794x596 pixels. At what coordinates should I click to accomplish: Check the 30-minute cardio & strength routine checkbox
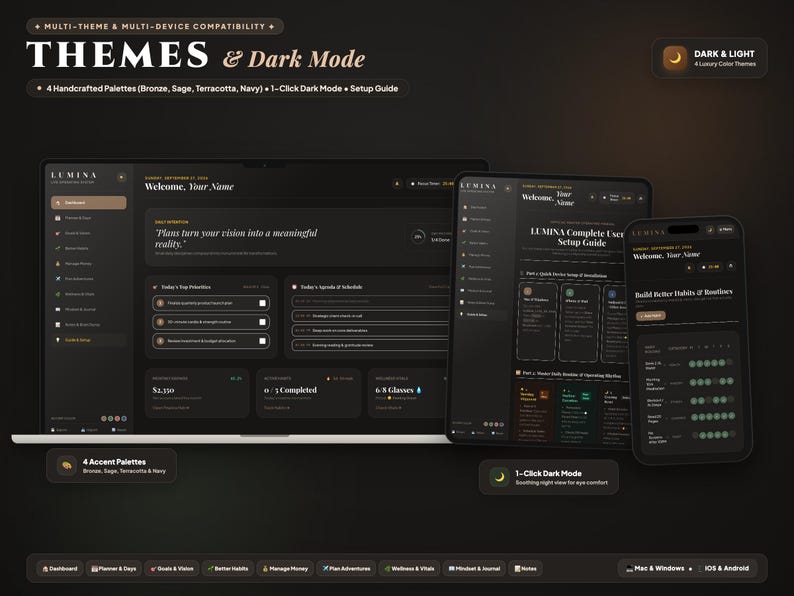coord(262,322)
